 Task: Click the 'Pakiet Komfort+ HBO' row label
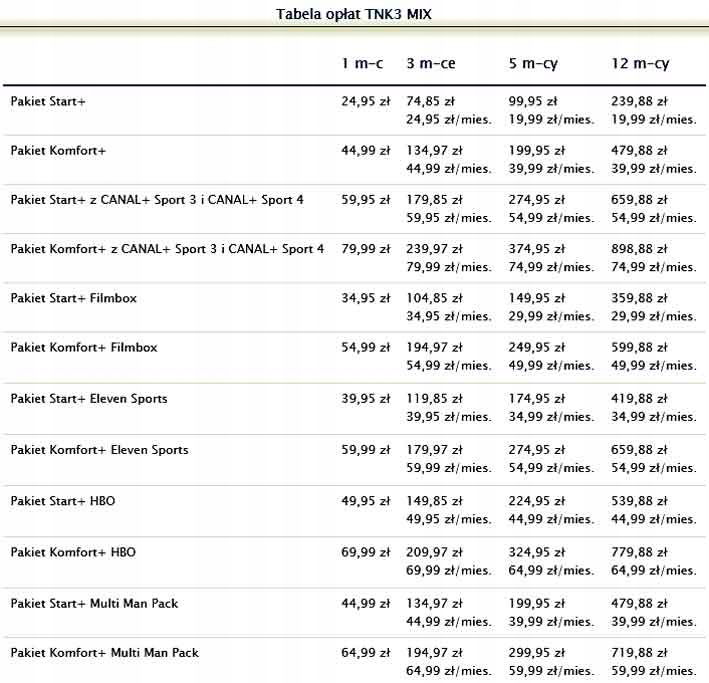pos(73,552)
